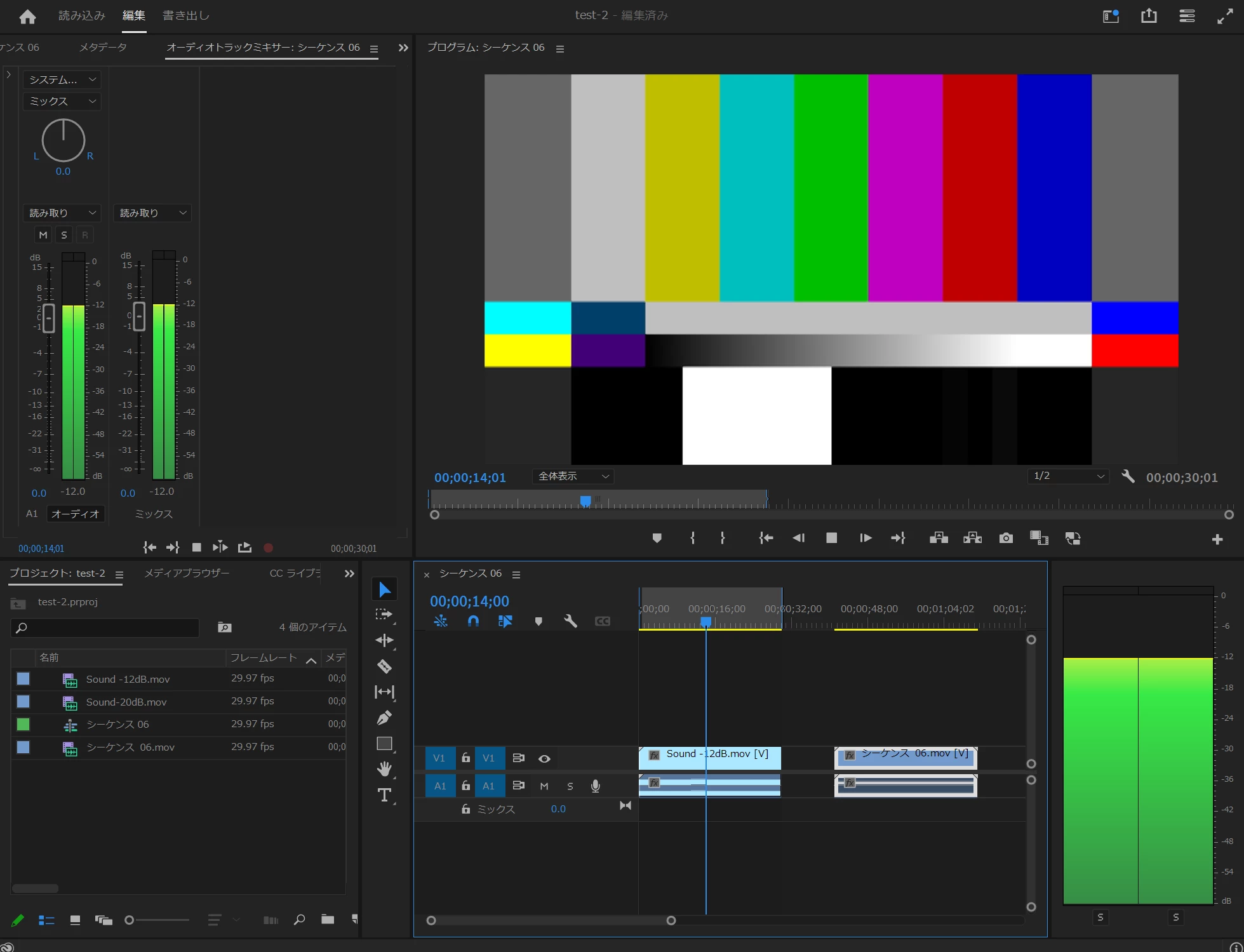Click the Add Marker button in program monitor
Image resolution: width=1244 pixels, height=952 pixels.
pos(657,538)
